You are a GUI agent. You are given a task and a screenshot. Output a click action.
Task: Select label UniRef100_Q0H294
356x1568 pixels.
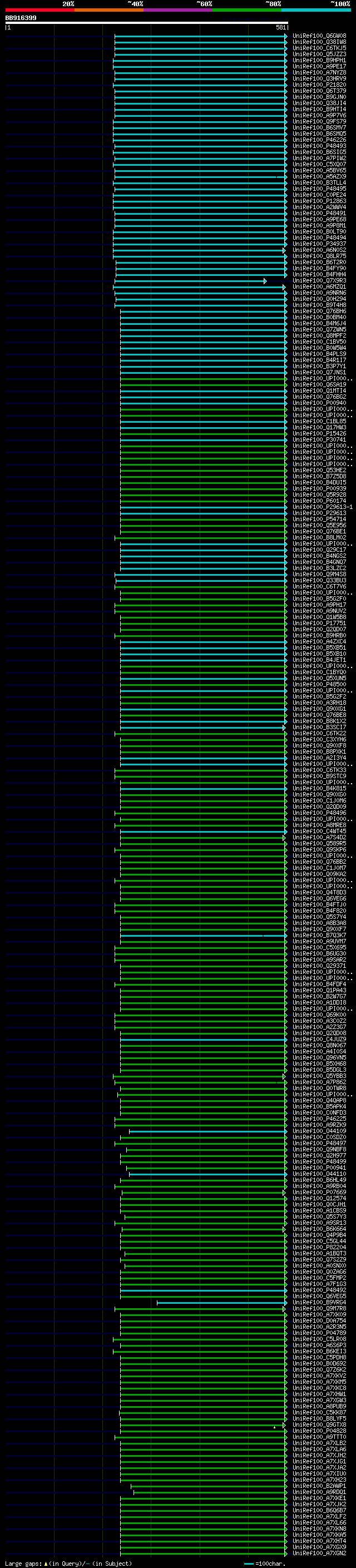(319, 299)
